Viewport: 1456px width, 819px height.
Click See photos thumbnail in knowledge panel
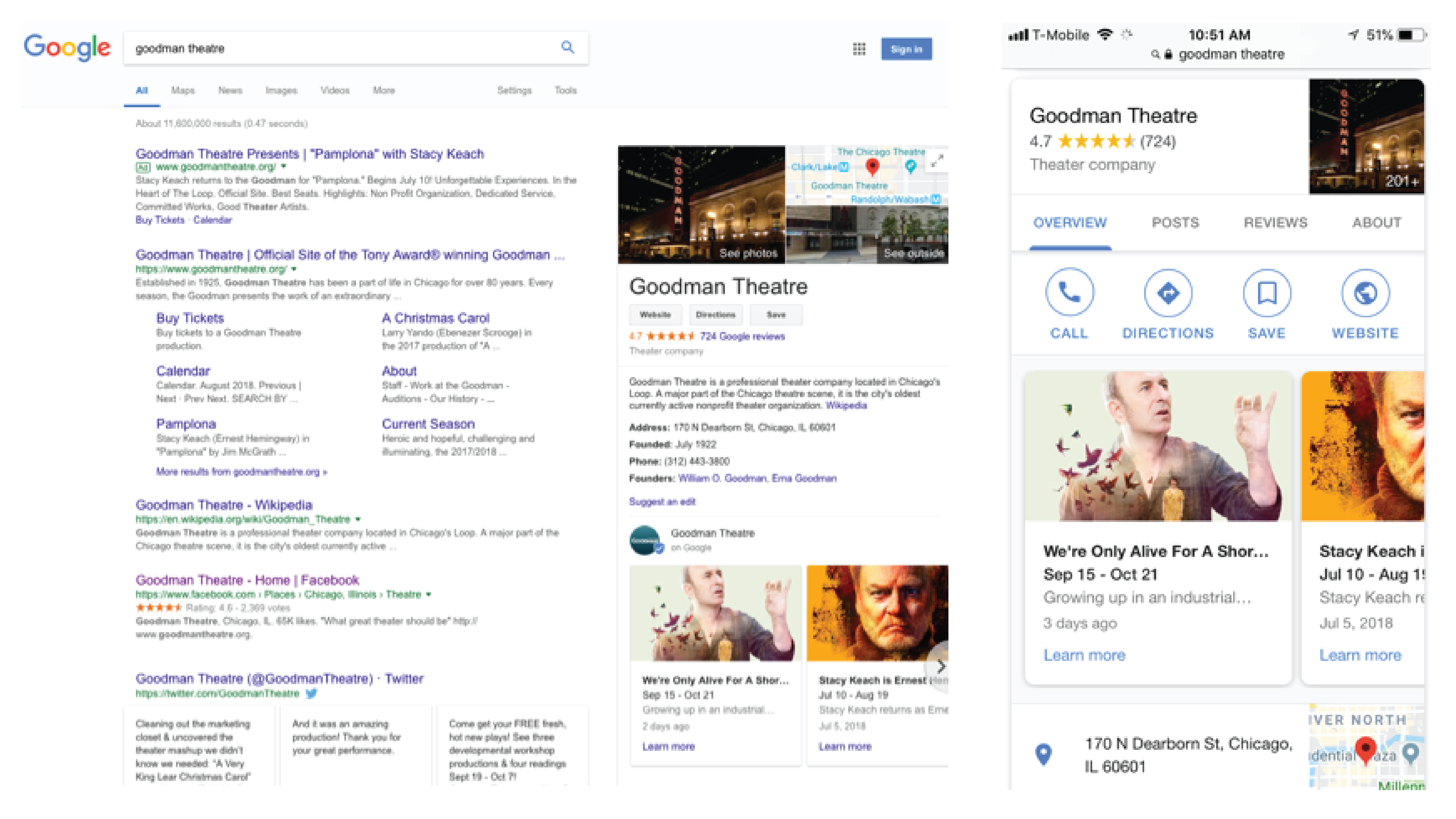tap(701, 204)
